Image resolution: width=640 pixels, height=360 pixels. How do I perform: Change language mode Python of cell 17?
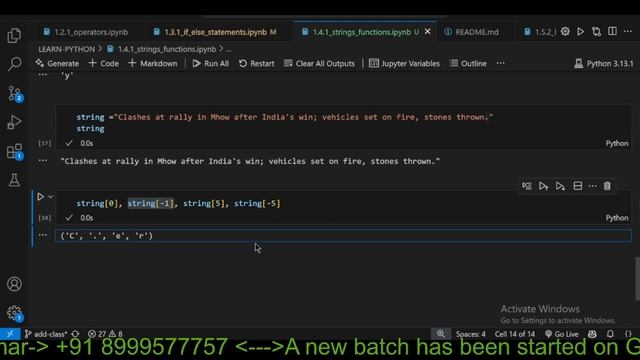click(x=617, y=143)
